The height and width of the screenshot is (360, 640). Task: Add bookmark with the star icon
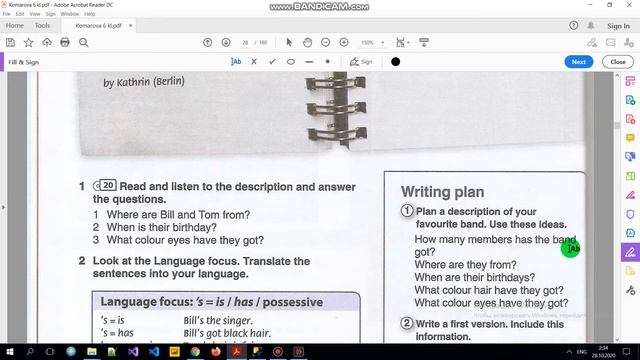coord(29,42)
